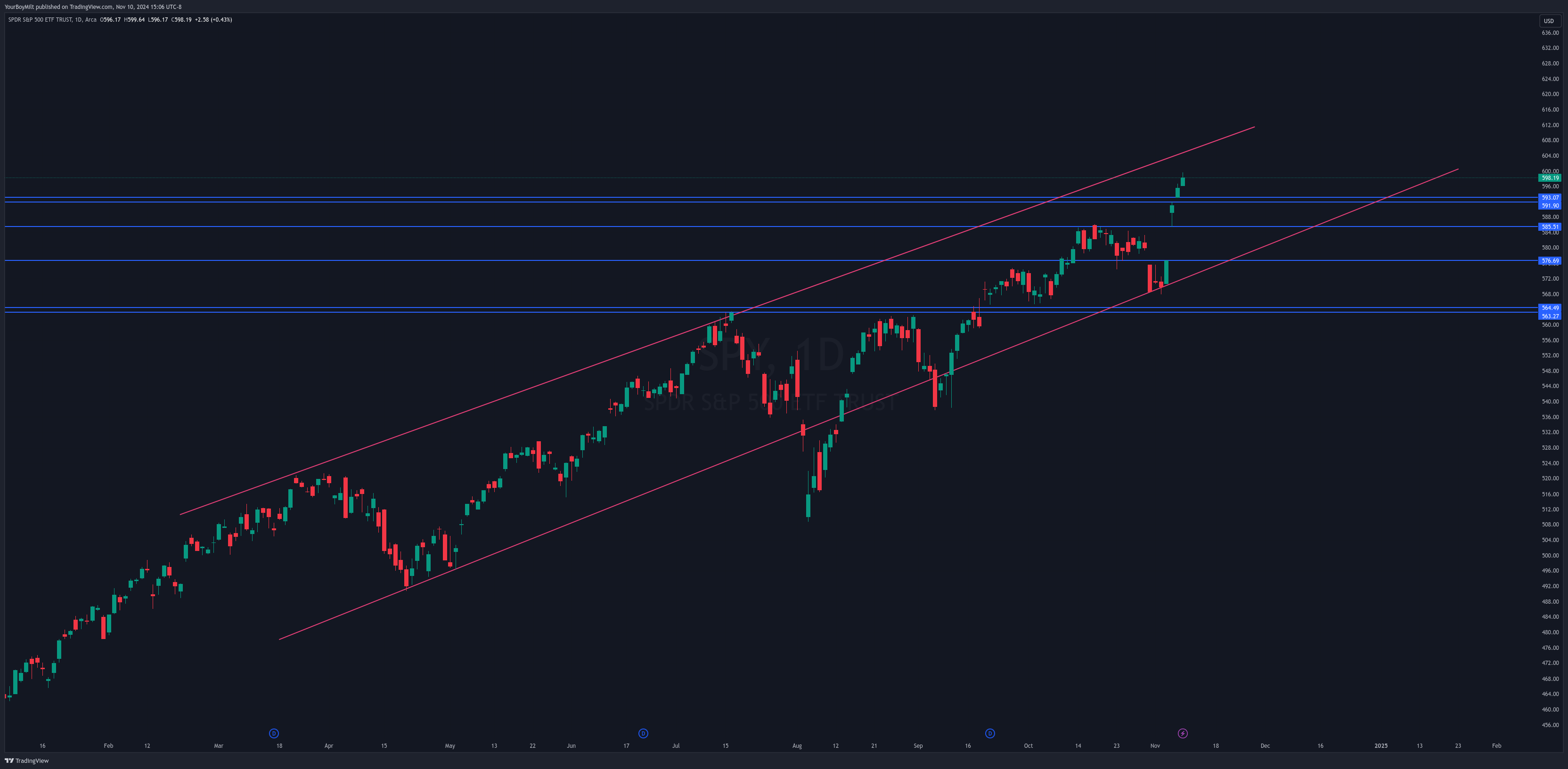
Task: Click the June dividend marker icon
Action: point(643,733)
